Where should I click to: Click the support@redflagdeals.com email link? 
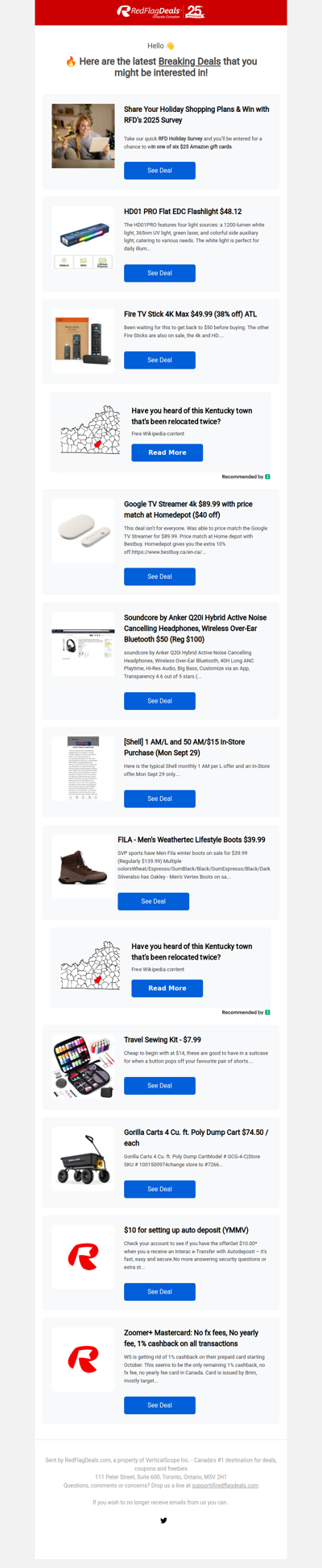[x=225, y=1485]
